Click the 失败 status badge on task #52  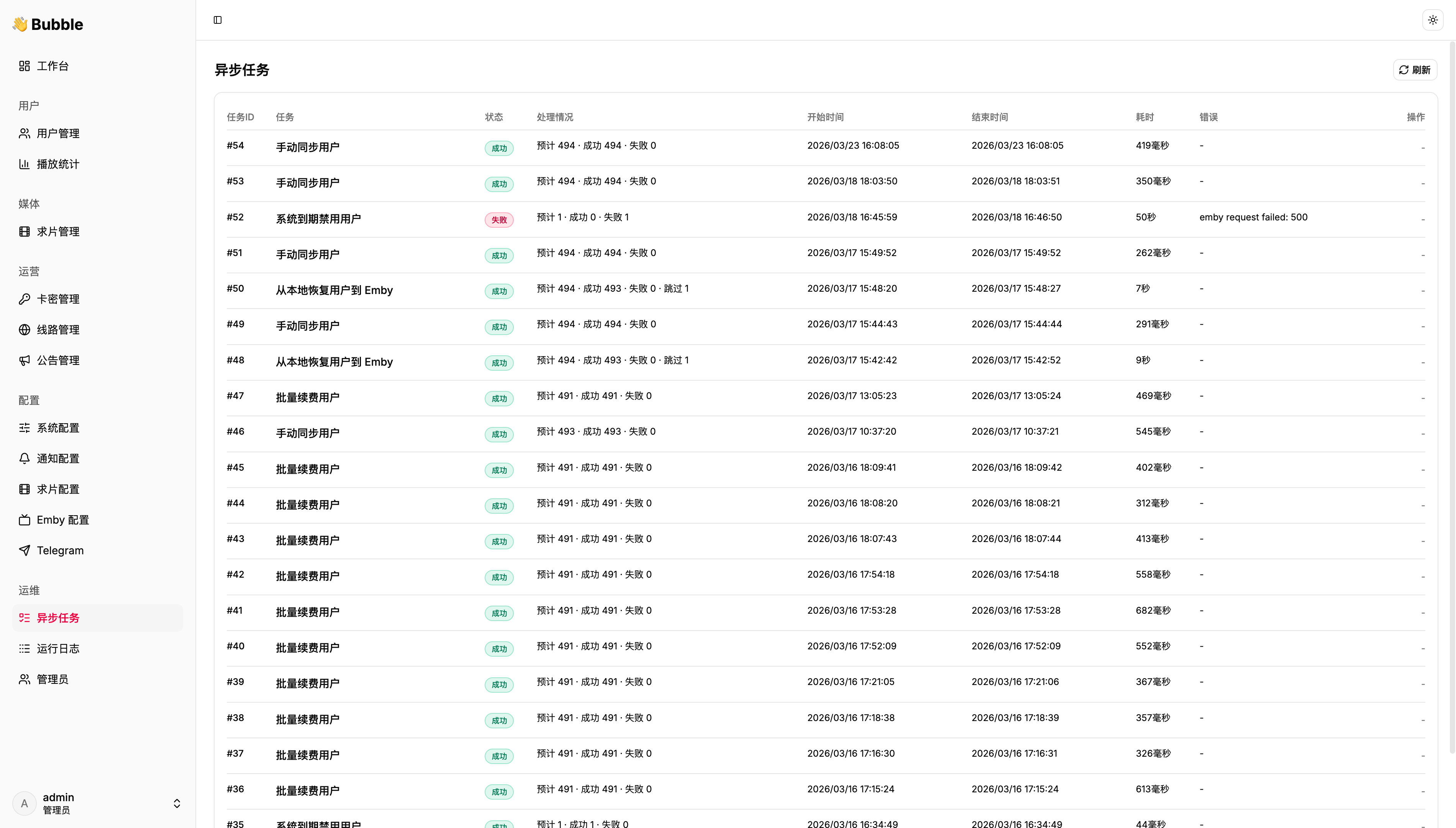coord(498,220)
